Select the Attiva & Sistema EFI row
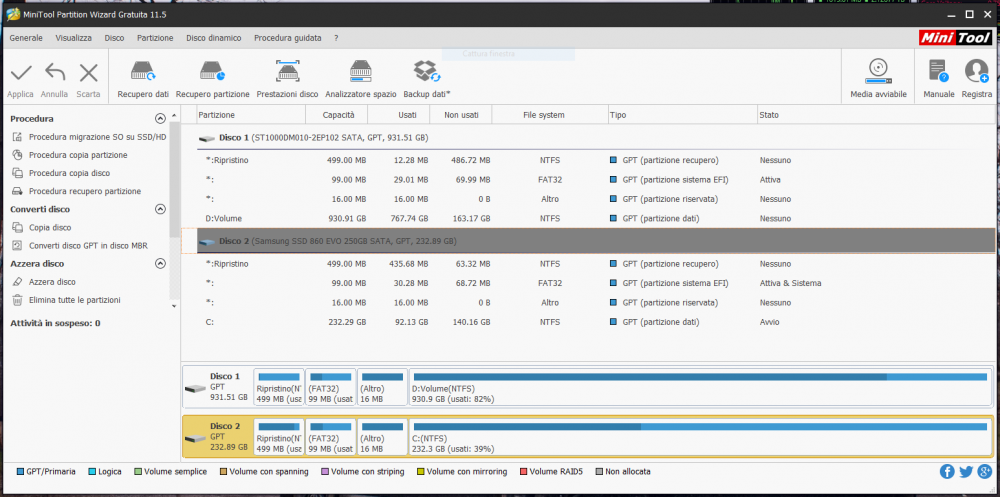 coord(596,283)
